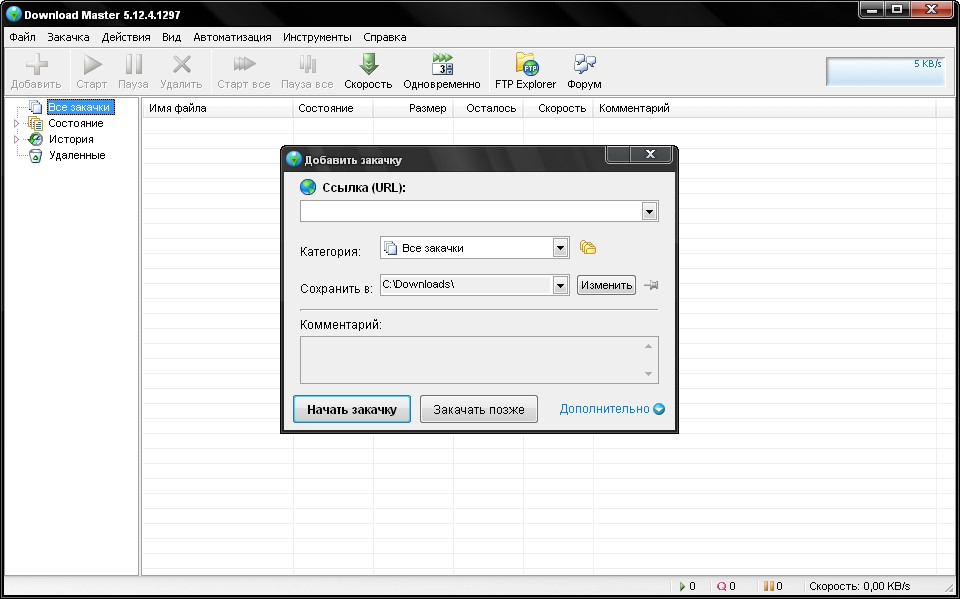Sort by Состояние column header

[333, 108]
